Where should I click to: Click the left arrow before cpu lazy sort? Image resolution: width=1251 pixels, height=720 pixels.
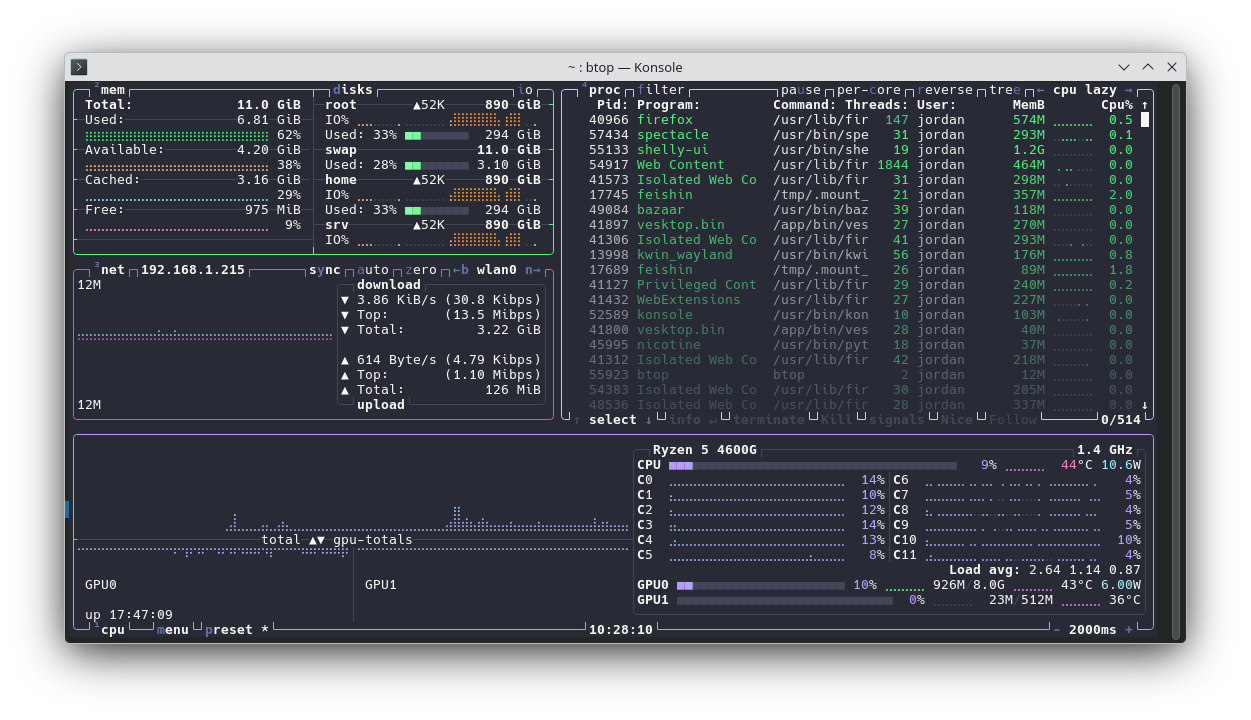pos(1040,90)
